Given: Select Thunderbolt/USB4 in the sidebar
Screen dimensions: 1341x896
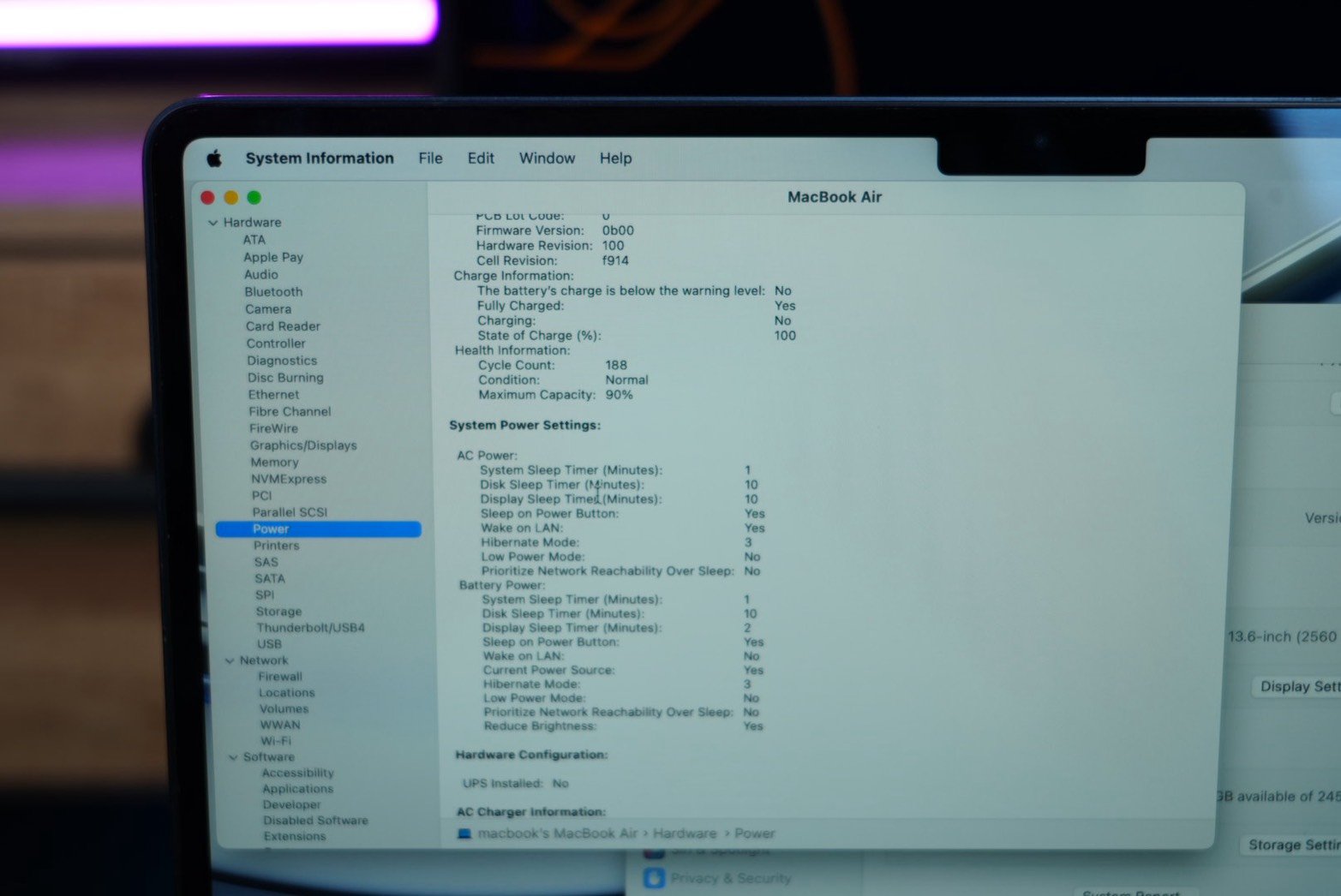Looking at the screenshot, I should tap(310, 628).
